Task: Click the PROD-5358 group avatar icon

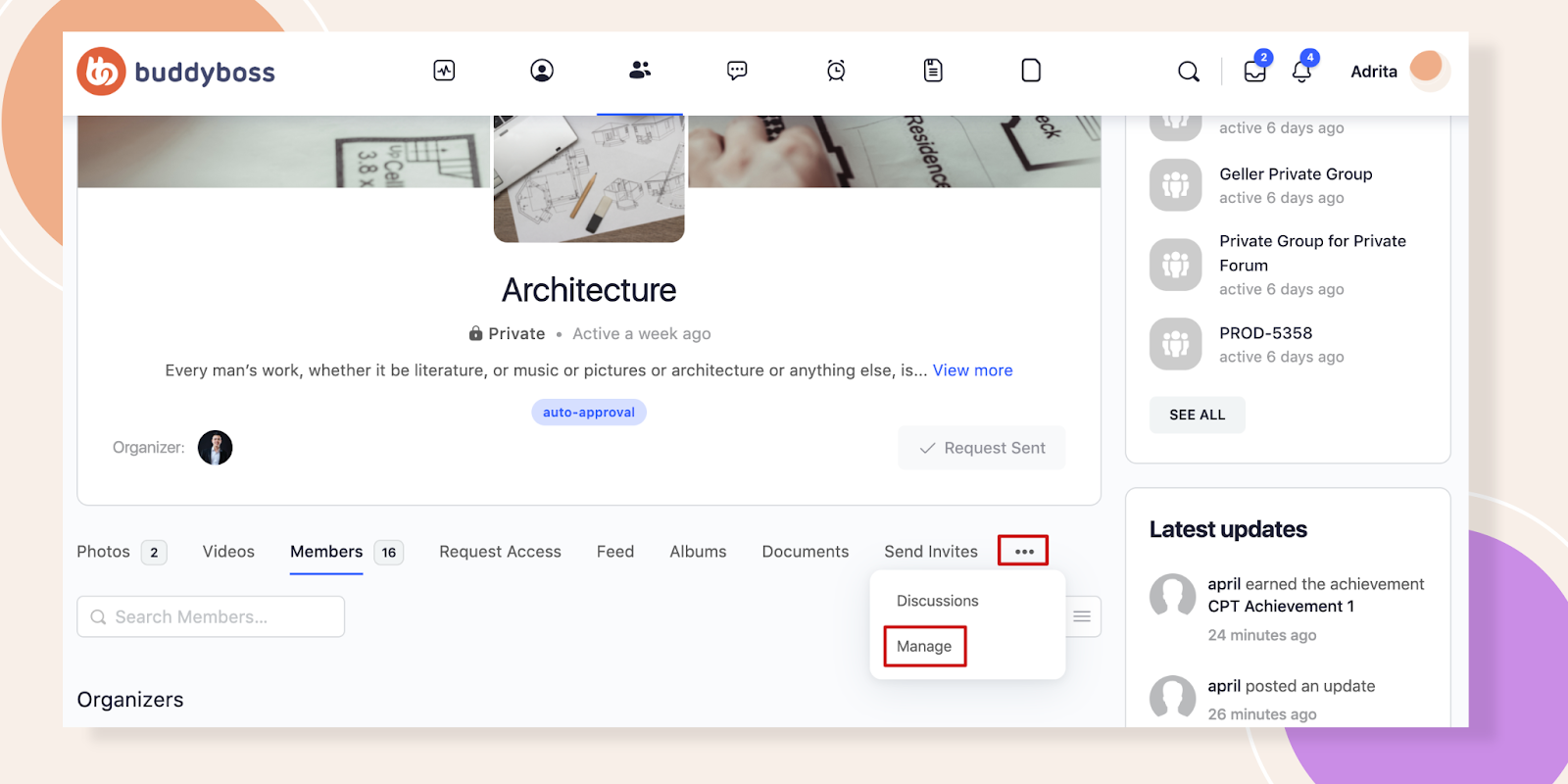Action: [x=1175, y=344]
